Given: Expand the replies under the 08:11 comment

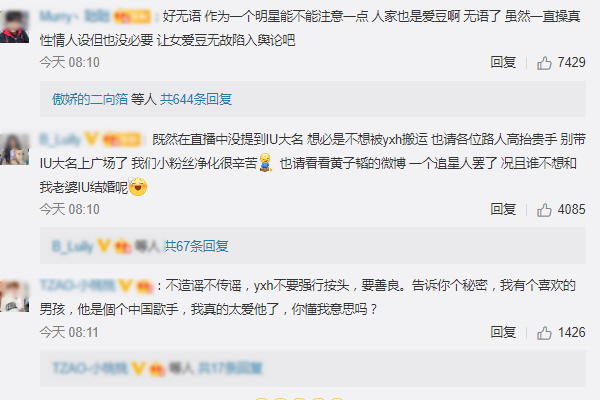Looking at the screenshot, I should [230, 368].
